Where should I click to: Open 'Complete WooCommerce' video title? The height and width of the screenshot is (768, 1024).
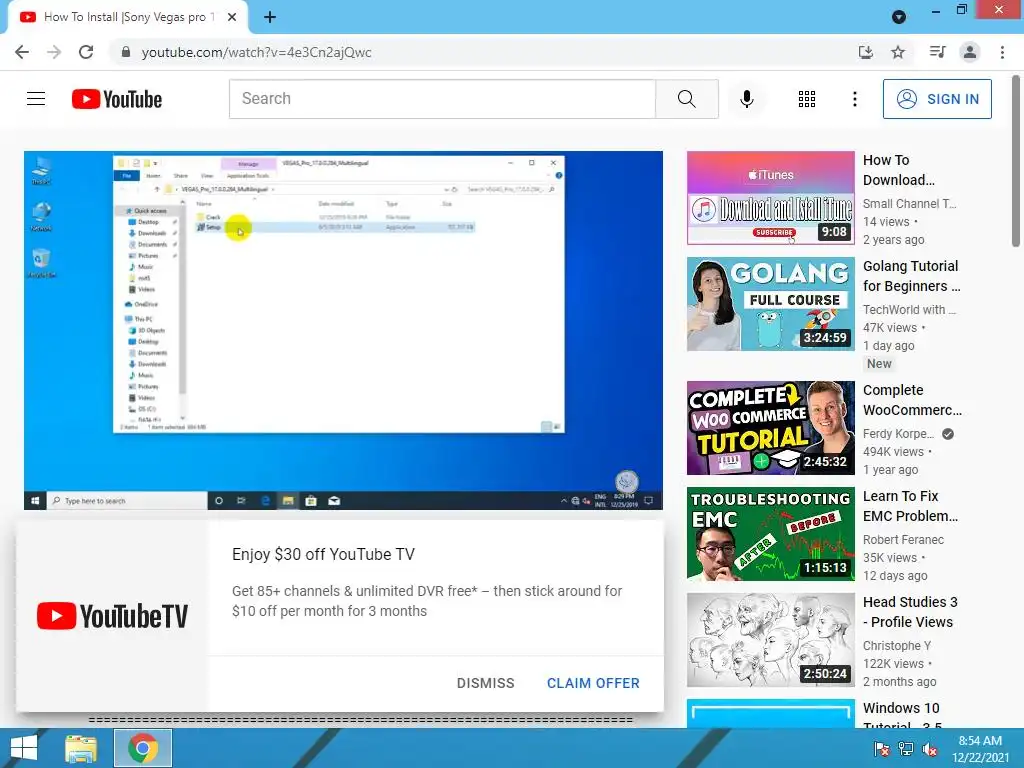912,400
